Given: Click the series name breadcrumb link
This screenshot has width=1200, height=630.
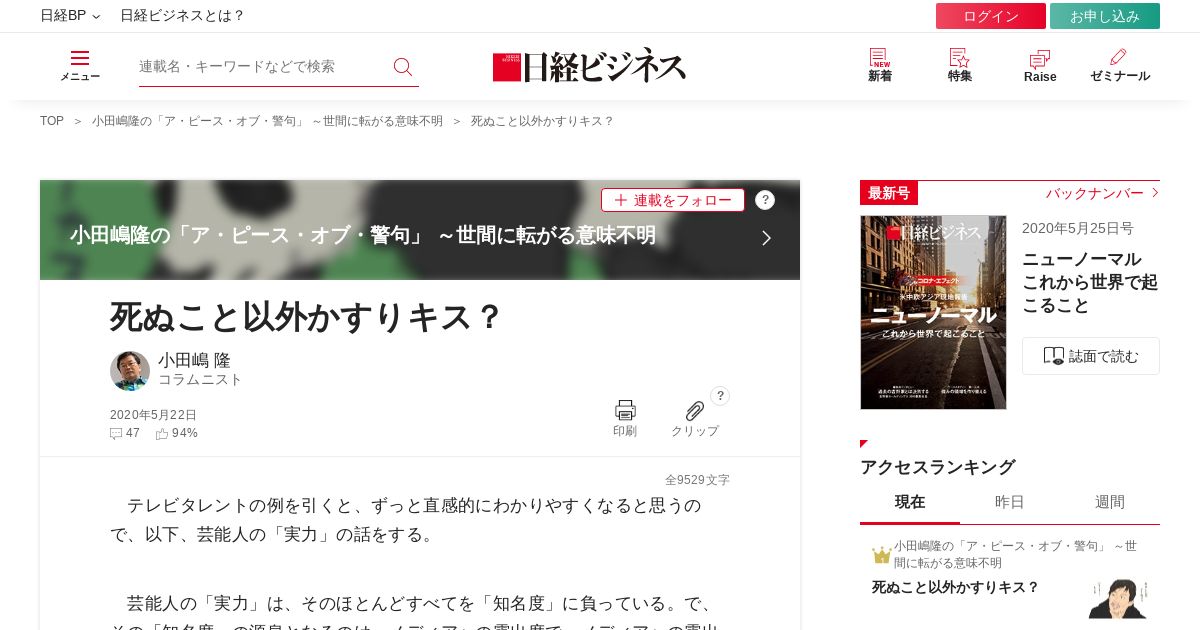Looking at the screenshot, I should pyautogui.click(x=267, y=121).
